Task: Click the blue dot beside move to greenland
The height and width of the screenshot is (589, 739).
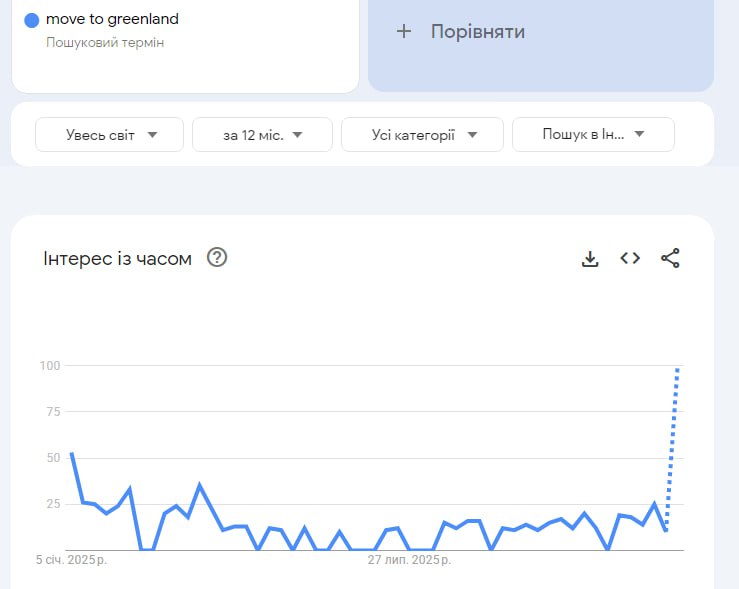Action: tap(32, 19)
